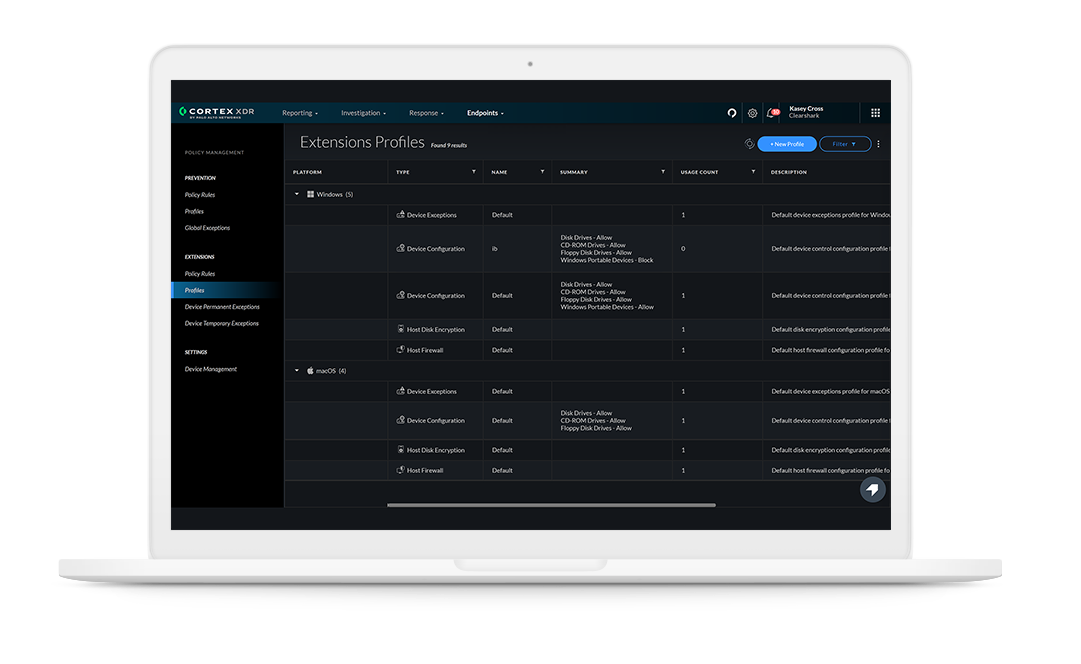Click the macOS apple icon in the table
This screenshot has width=1081, height=664.
tap(310, 370)
